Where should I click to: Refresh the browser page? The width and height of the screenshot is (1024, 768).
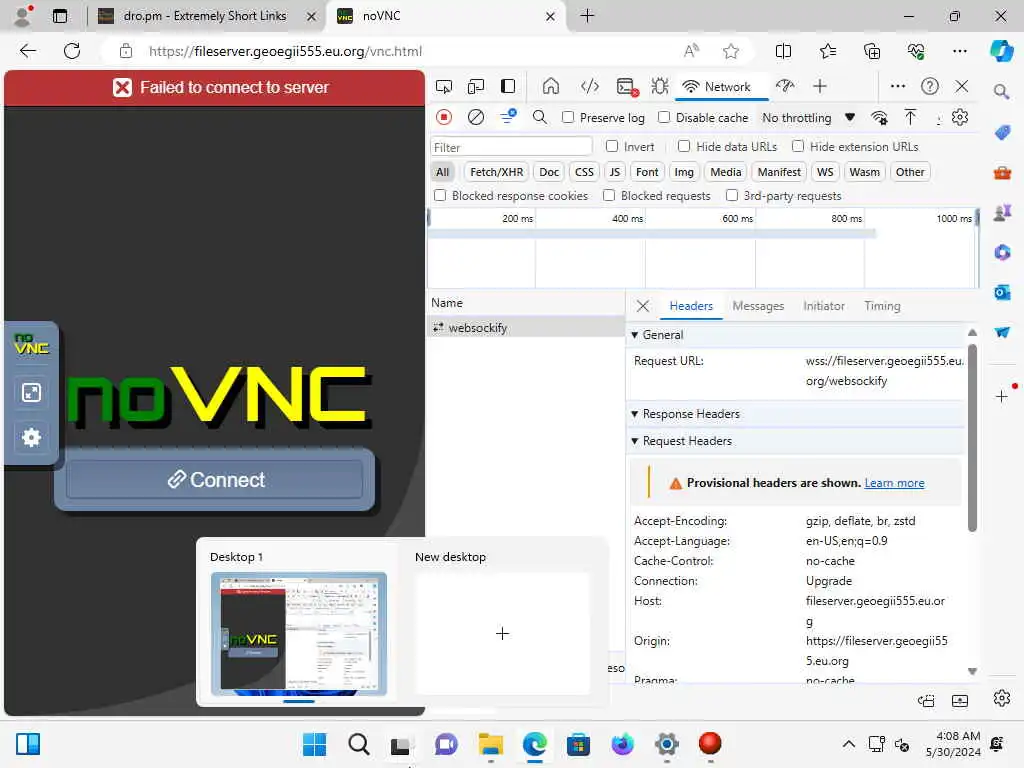[x=72, y=51]
